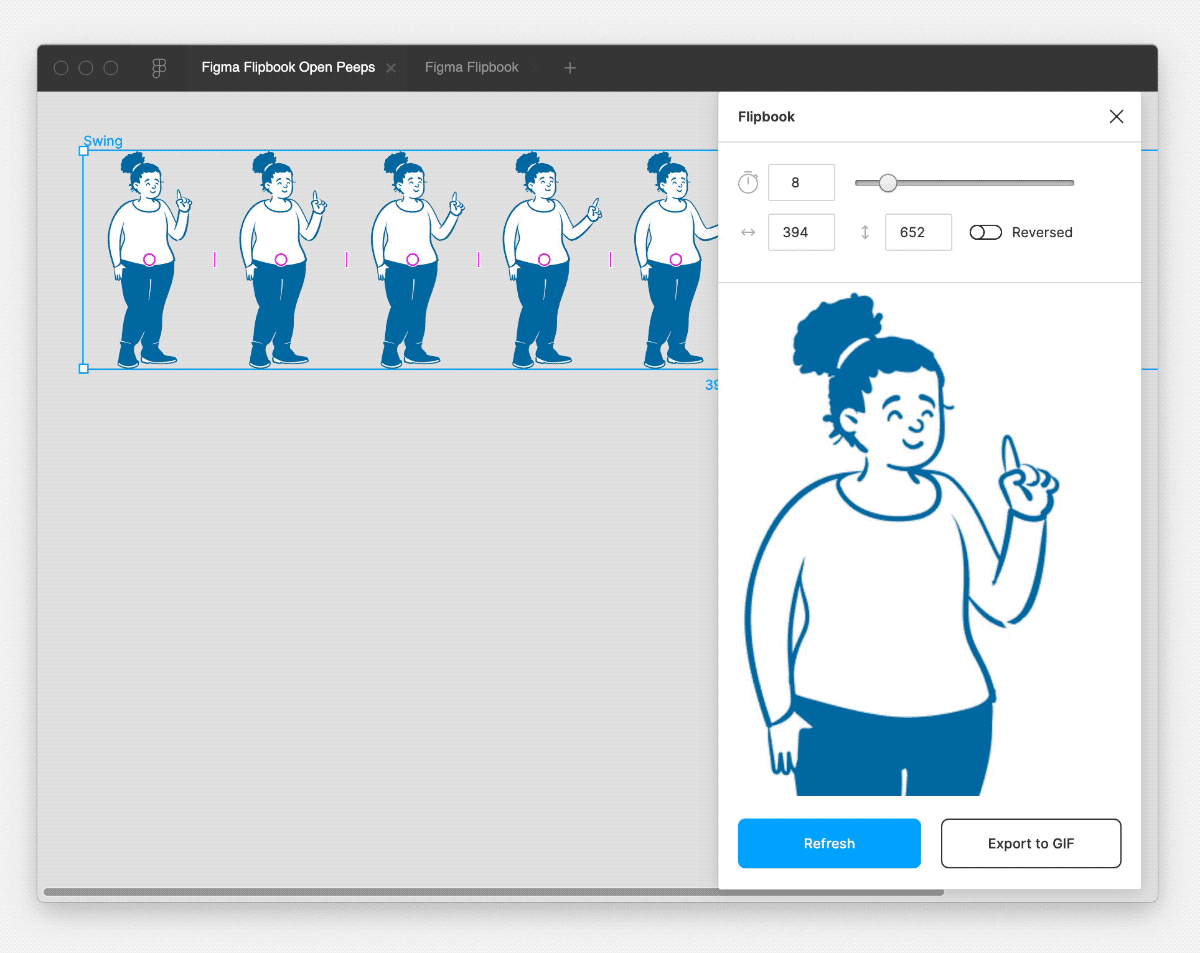Close the Figma Flipbook Open Peeps tab
The height and width of the screenshot is (953, 1200).
pos(390,67)
